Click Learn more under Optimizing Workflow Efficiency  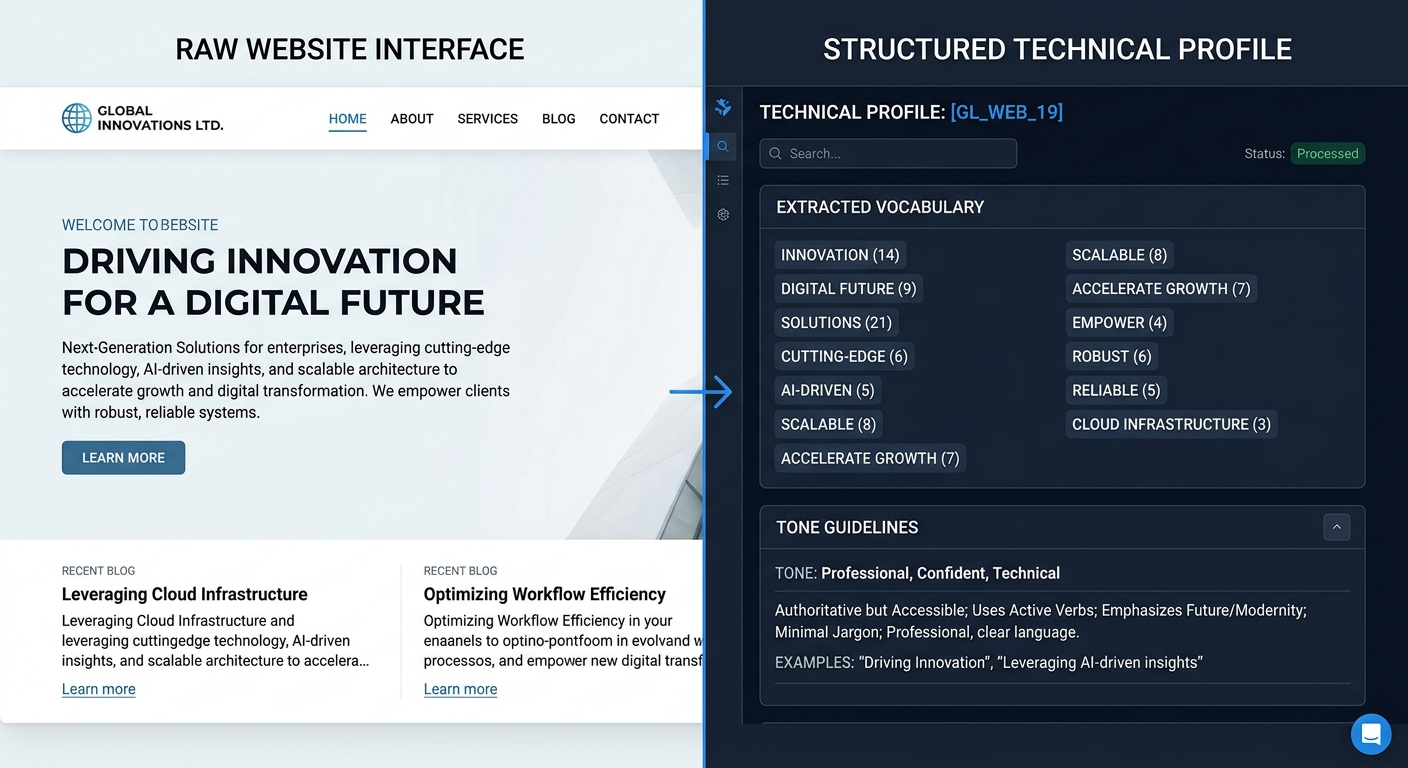pos(461,689)
